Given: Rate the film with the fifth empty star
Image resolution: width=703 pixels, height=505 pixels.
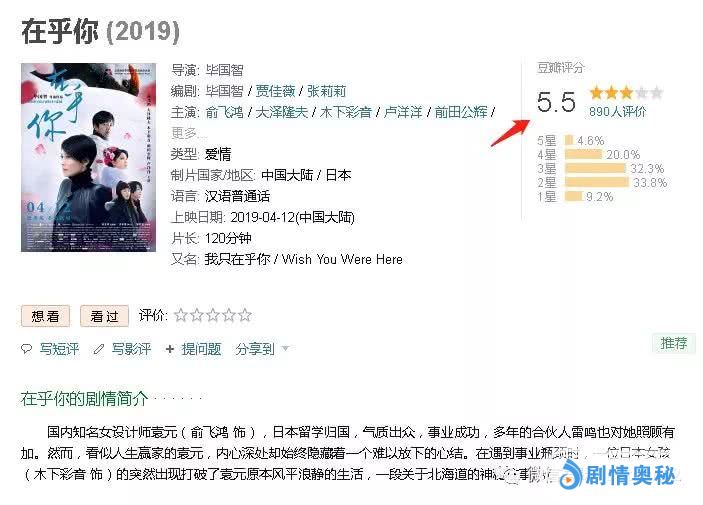Looking at the screenshot, I should pyautogui.click(x=245, y=315).
